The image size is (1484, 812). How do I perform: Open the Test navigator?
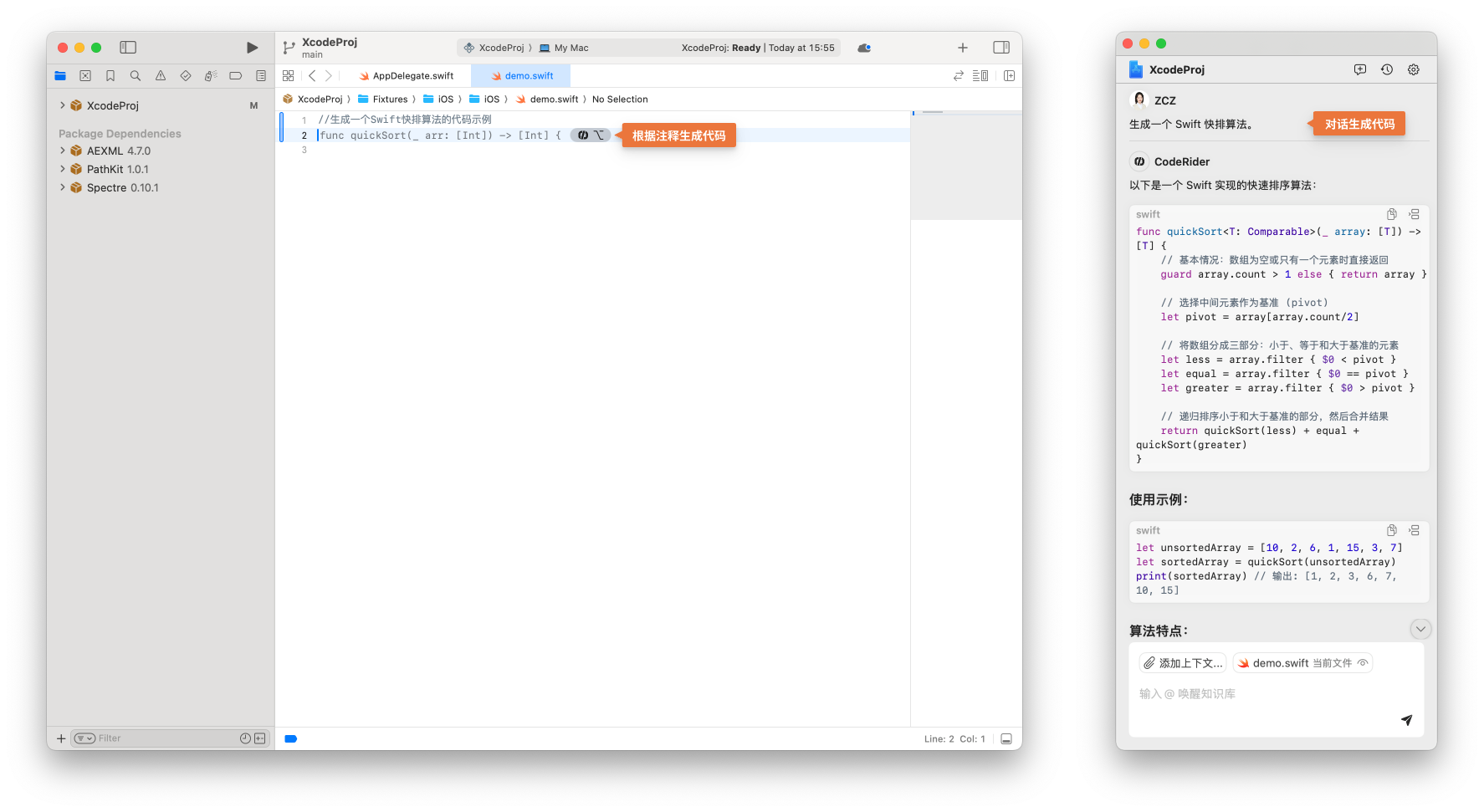pos(186,76)
